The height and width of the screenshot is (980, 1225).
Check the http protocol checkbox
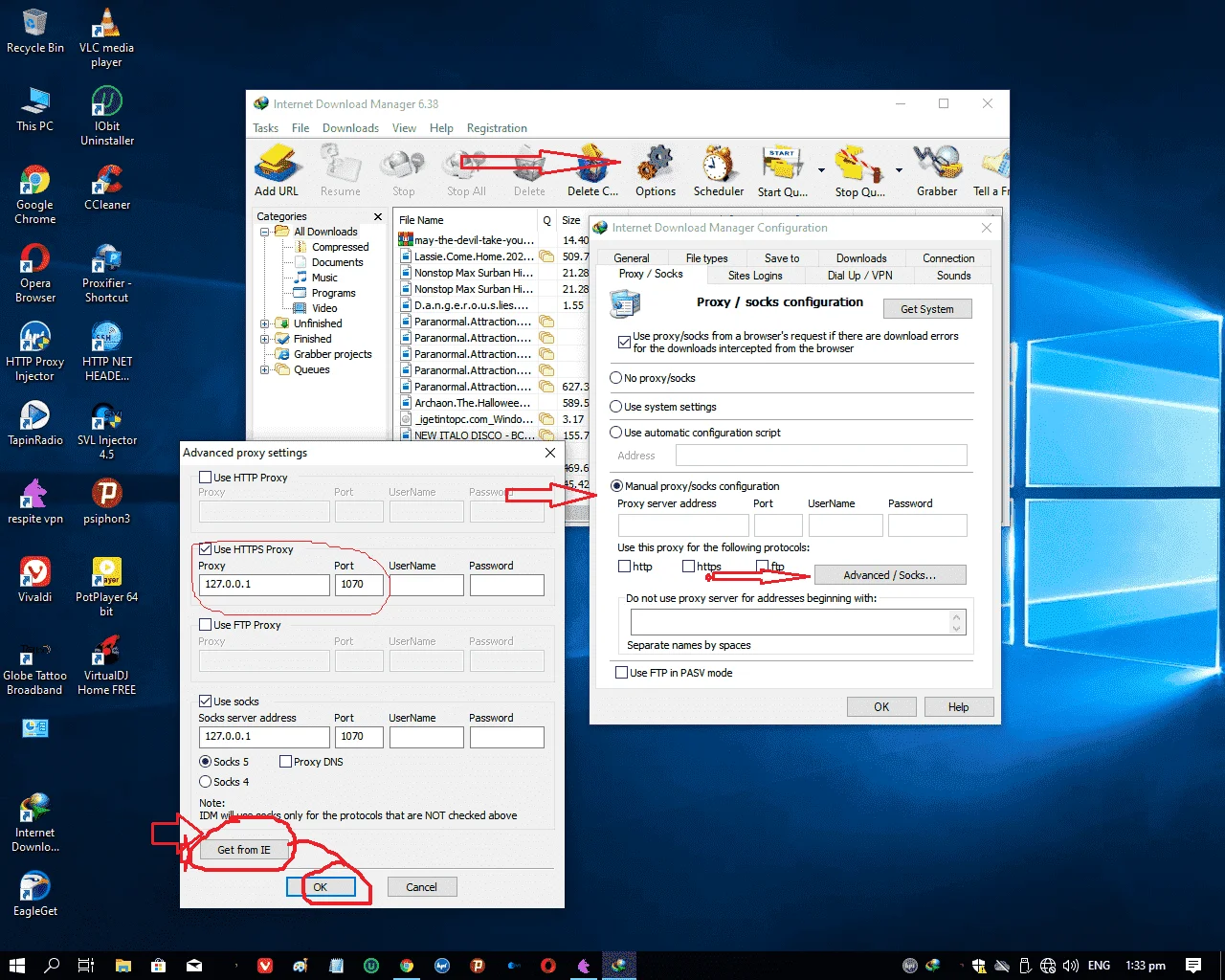(x=624, y=567)
